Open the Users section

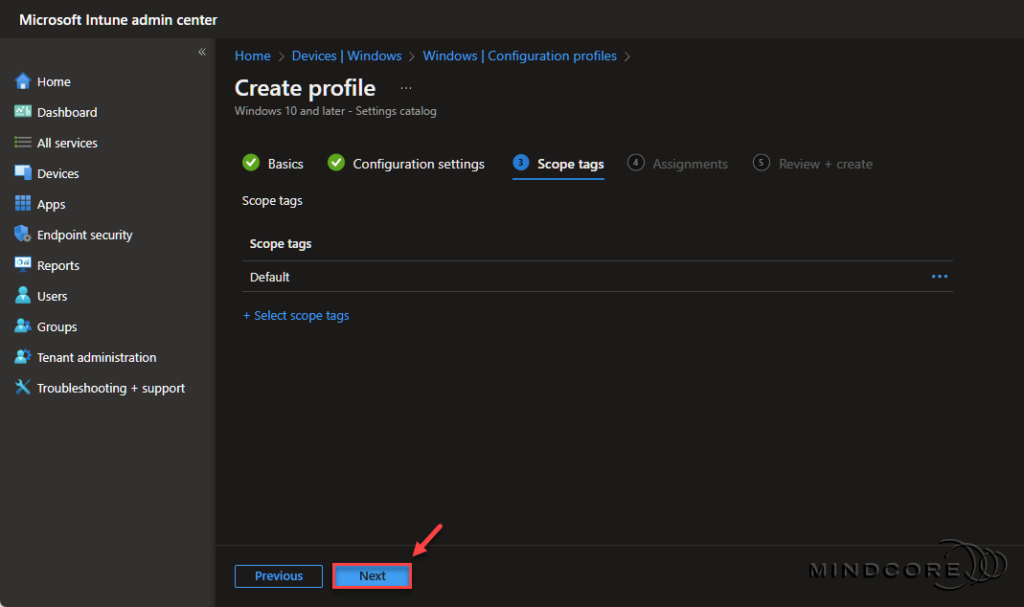pos(52,295)
